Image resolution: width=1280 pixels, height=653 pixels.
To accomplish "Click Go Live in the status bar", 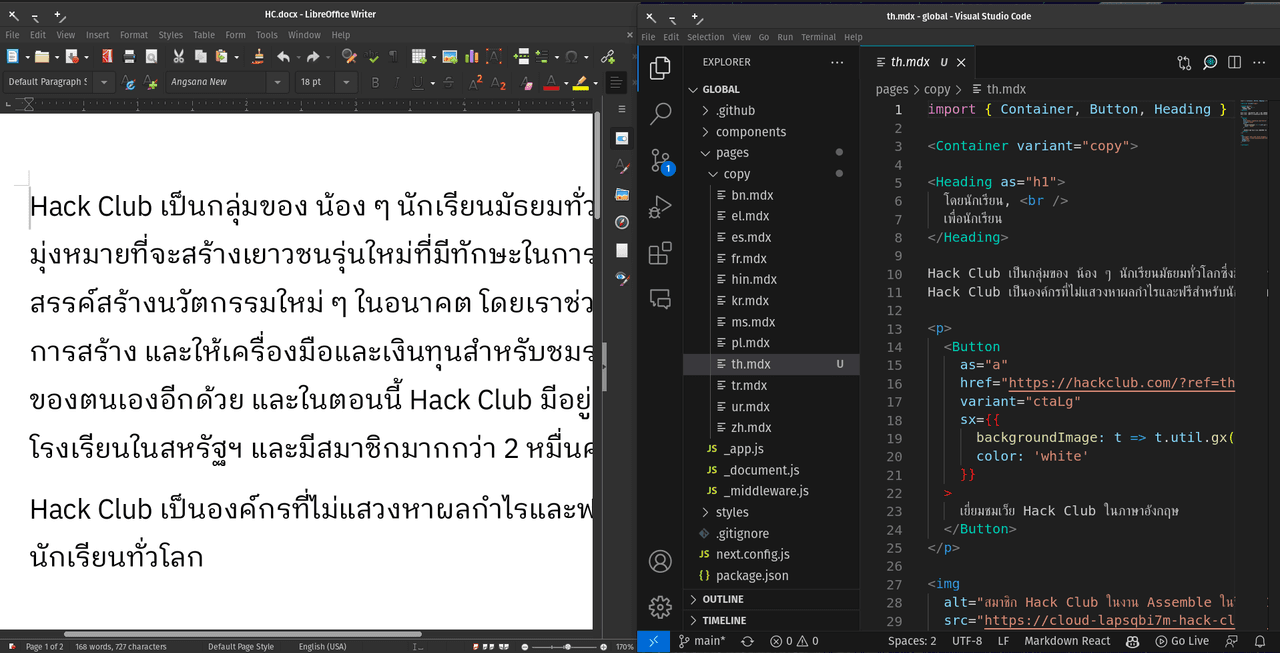I will click(1182, 641).
